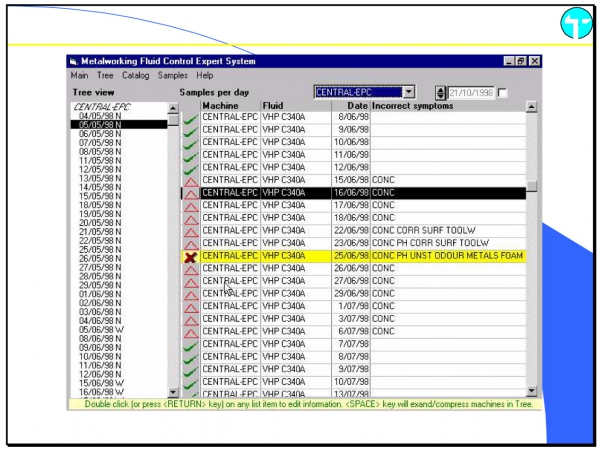Click the teal logo icon in top-right corner

575,28
